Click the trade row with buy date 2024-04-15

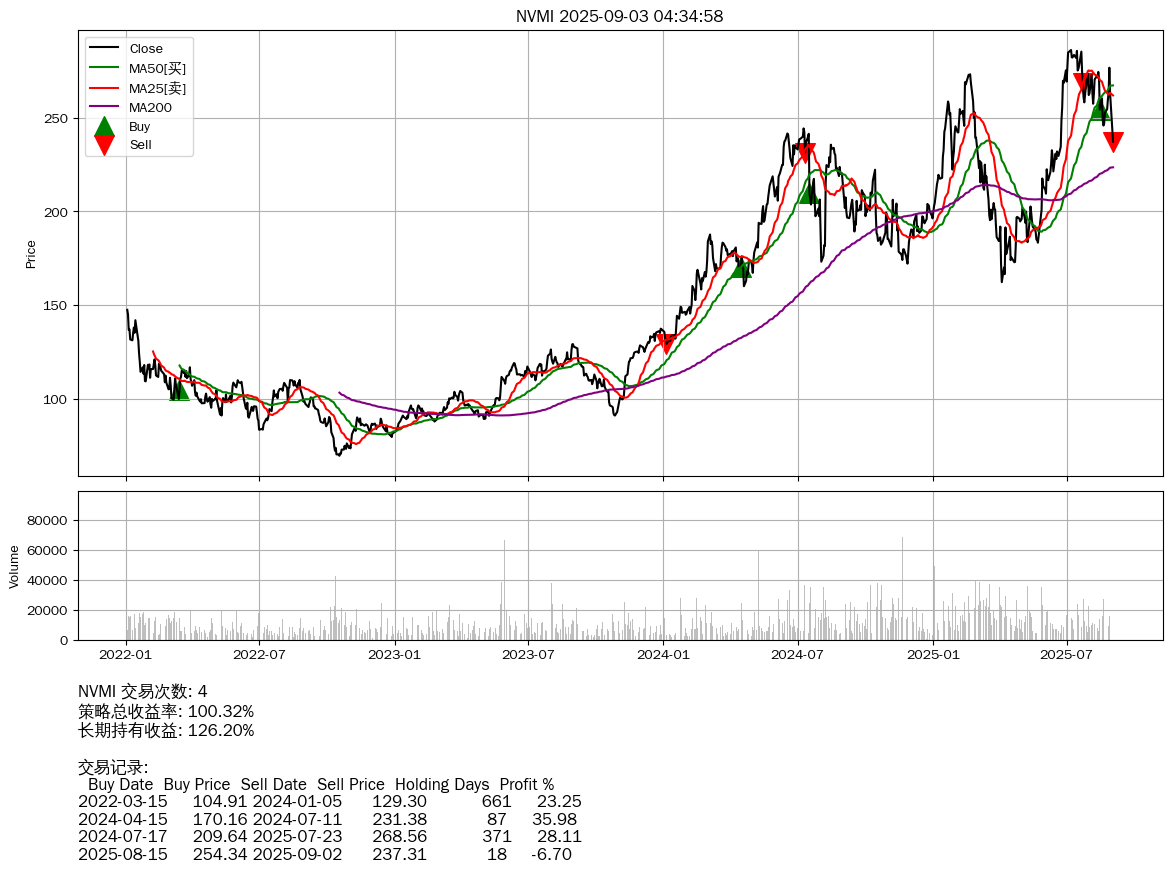(329, 819)
